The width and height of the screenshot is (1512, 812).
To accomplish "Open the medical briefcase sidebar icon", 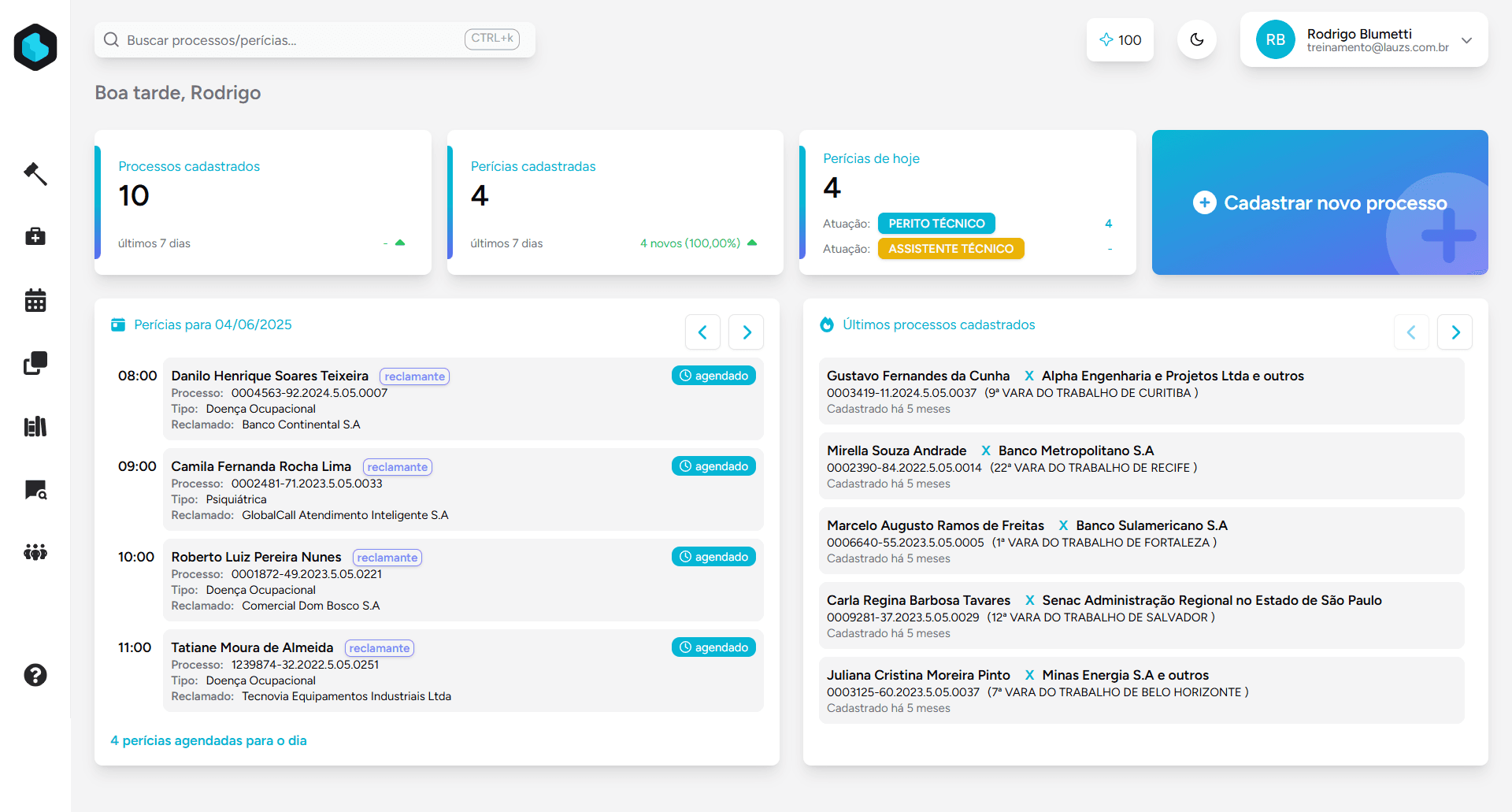I will coord(35,236).
